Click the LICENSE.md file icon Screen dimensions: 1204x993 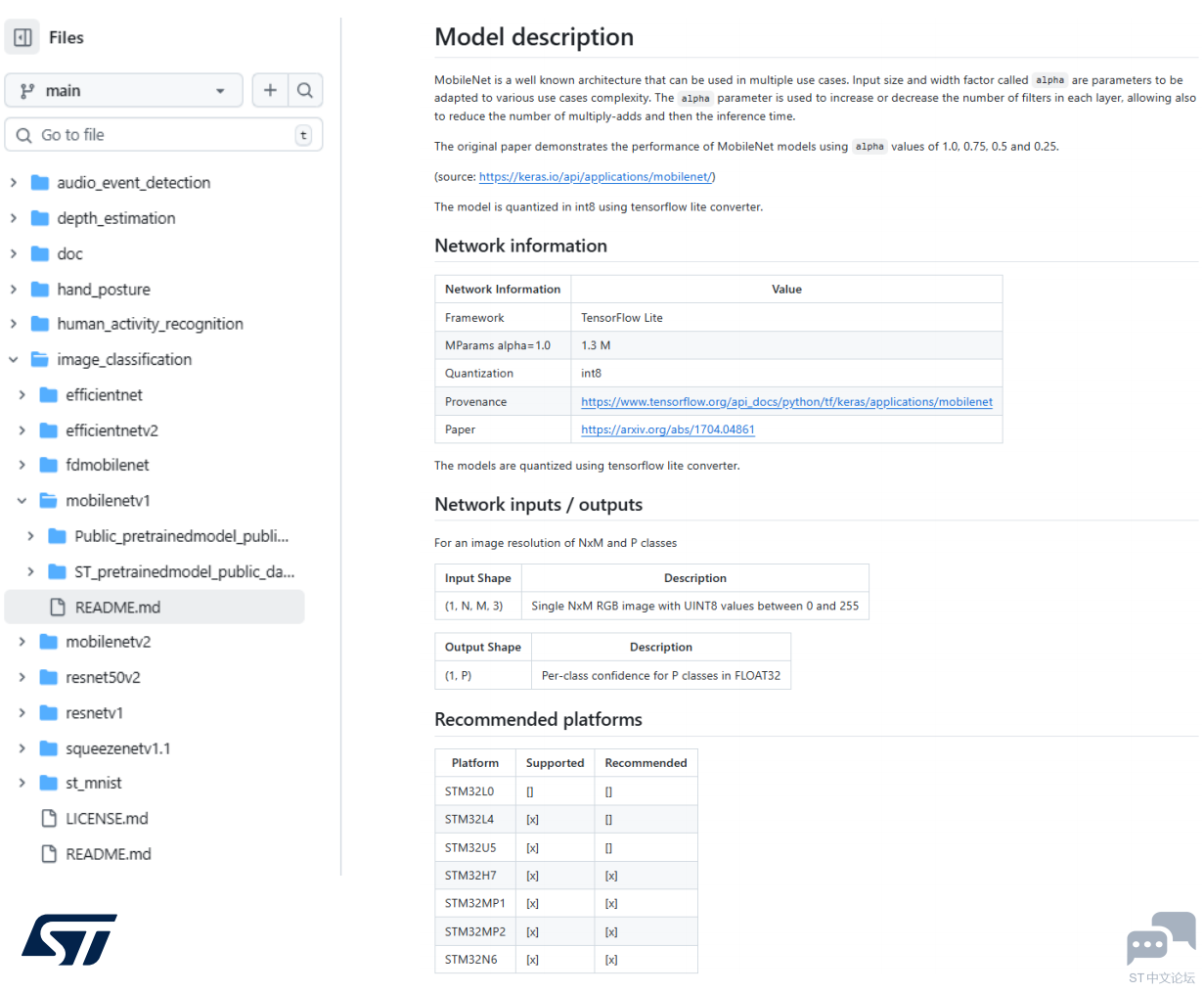[49, 818]
